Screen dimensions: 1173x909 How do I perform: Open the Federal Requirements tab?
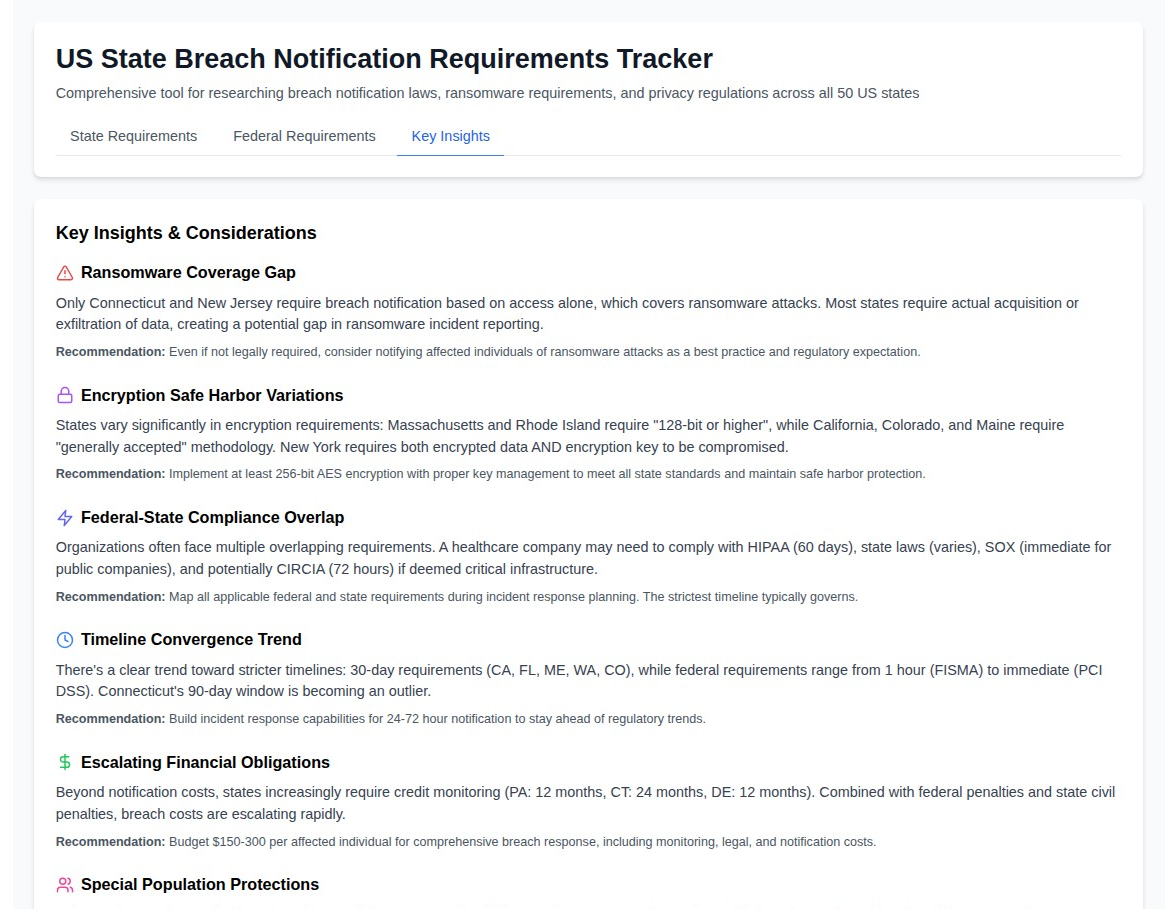point(304,136)
